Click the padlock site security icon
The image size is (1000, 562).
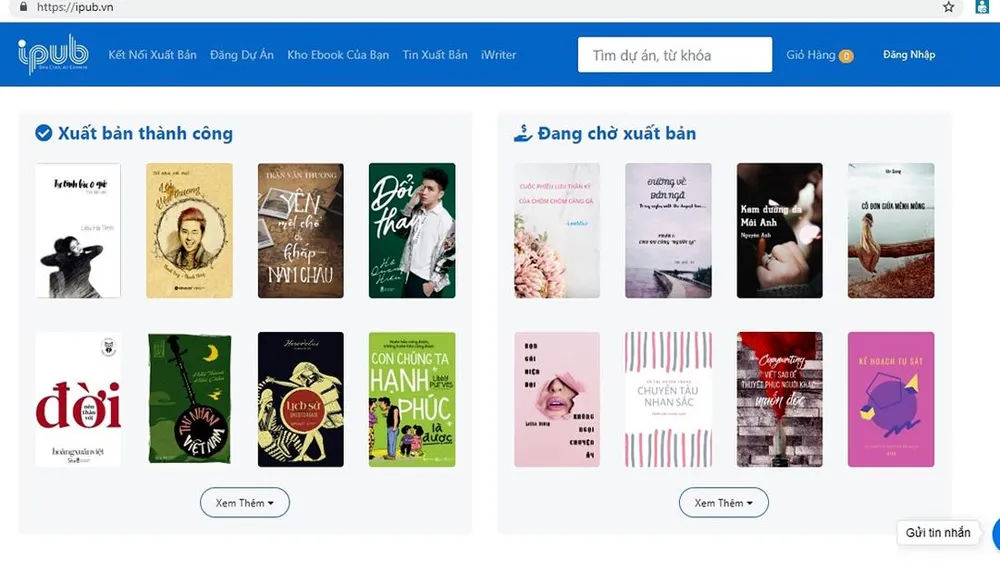pos(22,6)
